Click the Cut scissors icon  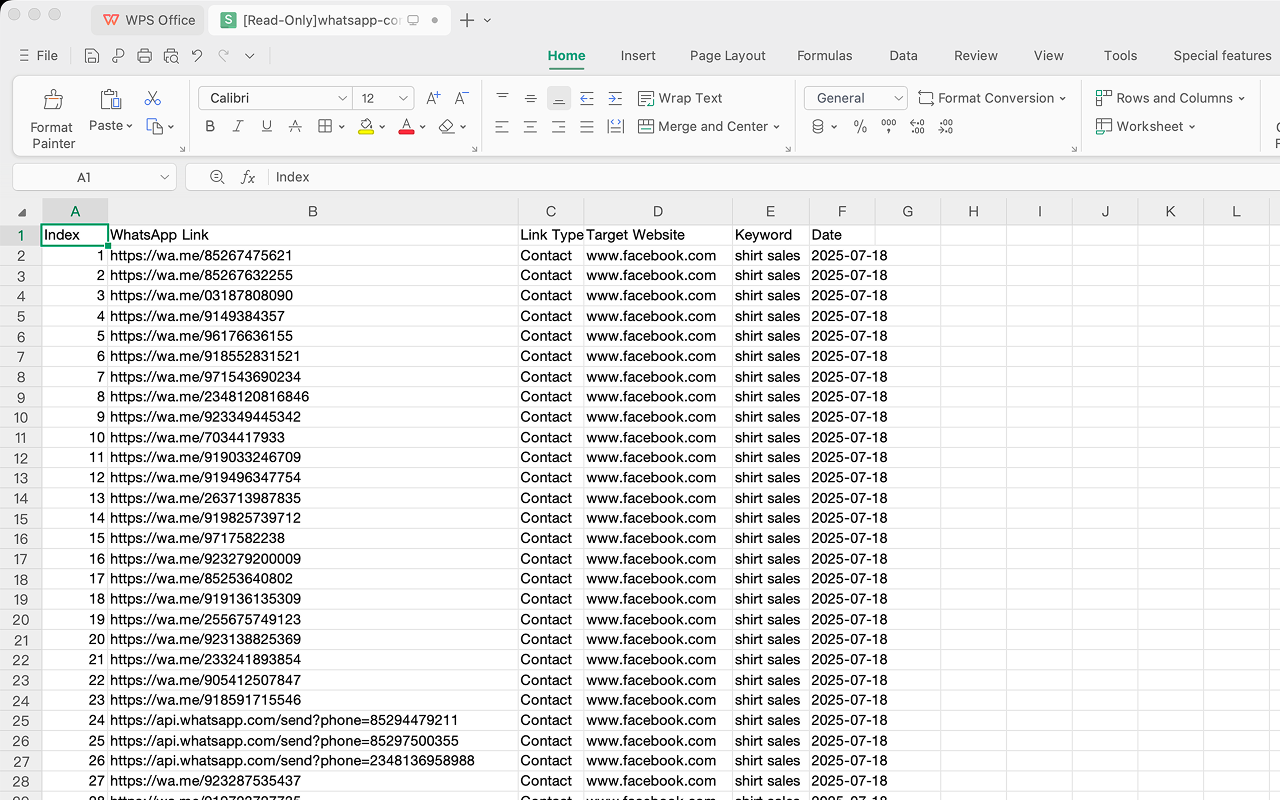[x=153, y=98]
